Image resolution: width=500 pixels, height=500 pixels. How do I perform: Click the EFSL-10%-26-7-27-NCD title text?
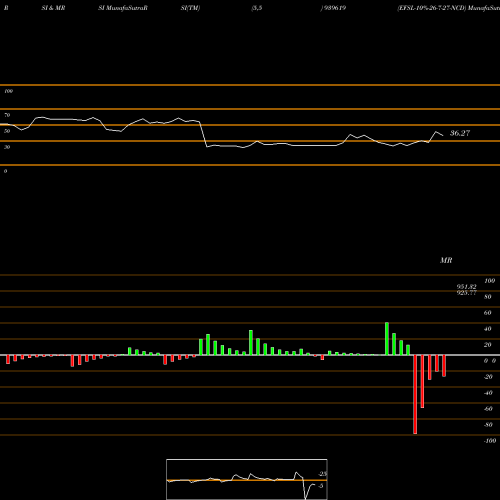click(x=432, y=8)
